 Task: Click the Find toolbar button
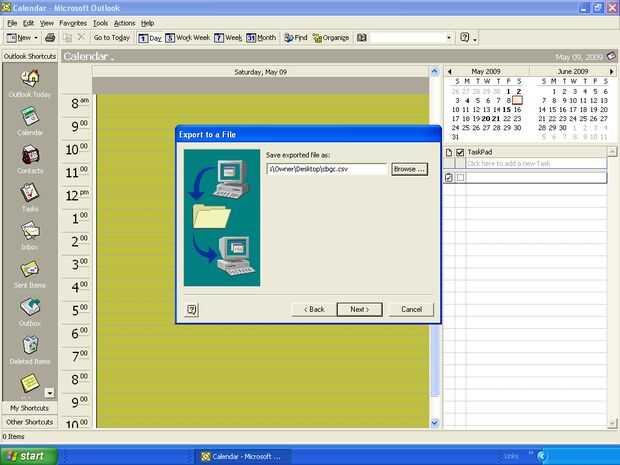295,38
